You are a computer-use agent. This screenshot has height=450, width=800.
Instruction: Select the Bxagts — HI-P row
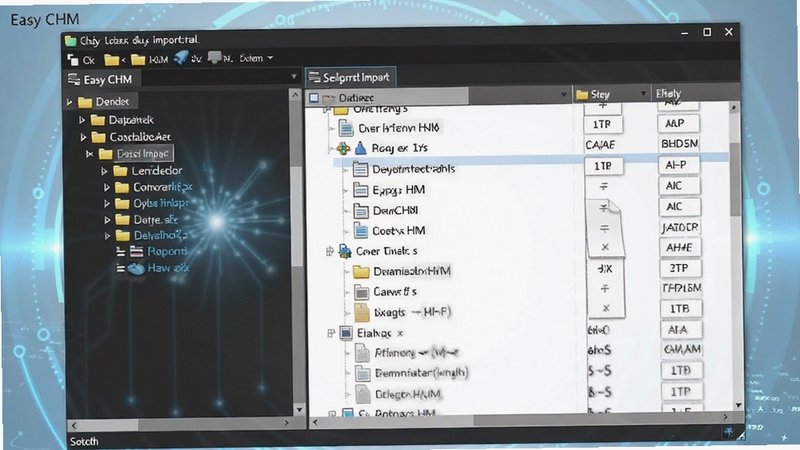pyautogui.click(x=403, y=312)
